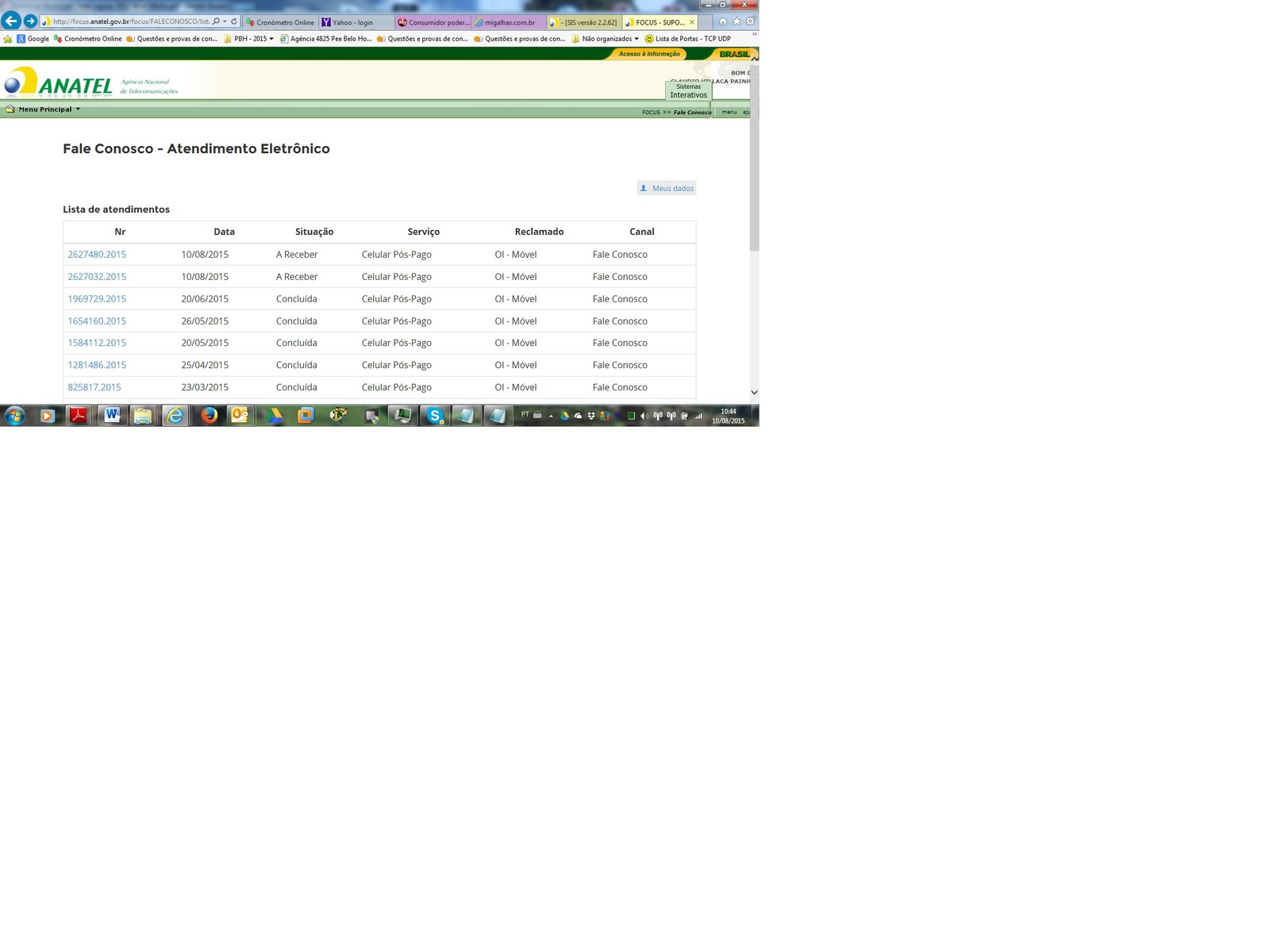
Task: Open Outlook from the taskbar
Action: [x=240, y=415]
